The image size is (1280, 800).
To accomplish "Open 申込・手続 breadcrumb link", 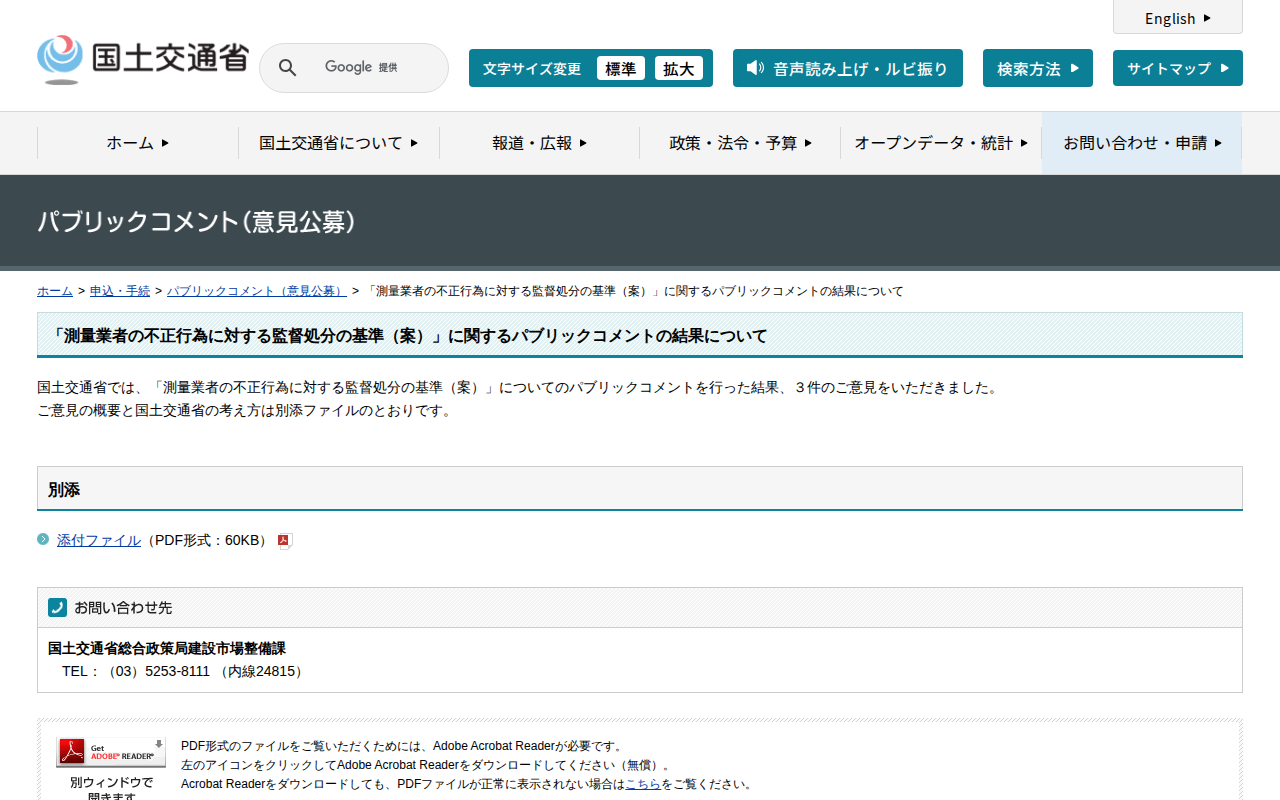I will click(x=120, y=291).
